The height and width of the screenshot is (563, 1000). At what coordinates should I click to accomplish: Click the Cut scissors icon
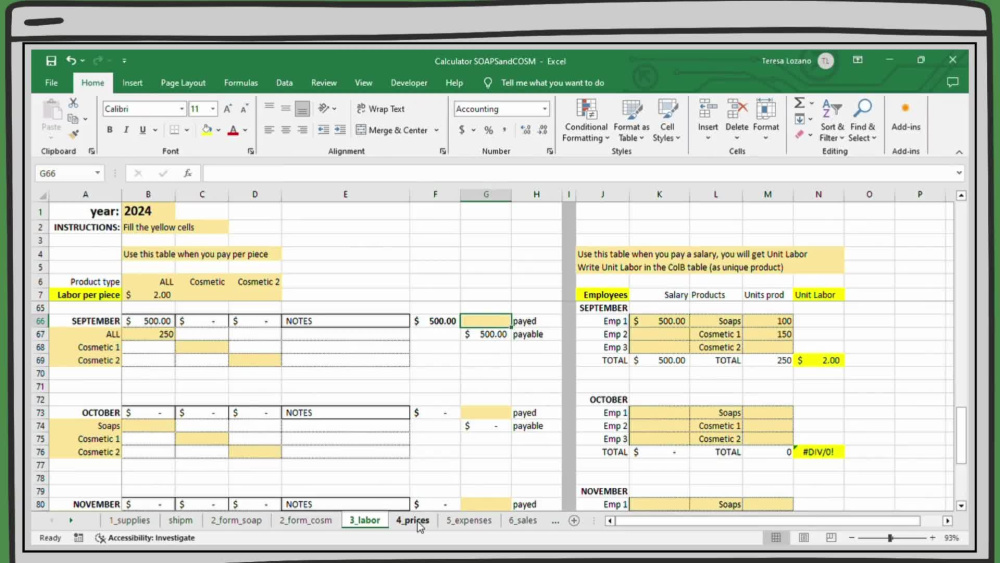73,103
